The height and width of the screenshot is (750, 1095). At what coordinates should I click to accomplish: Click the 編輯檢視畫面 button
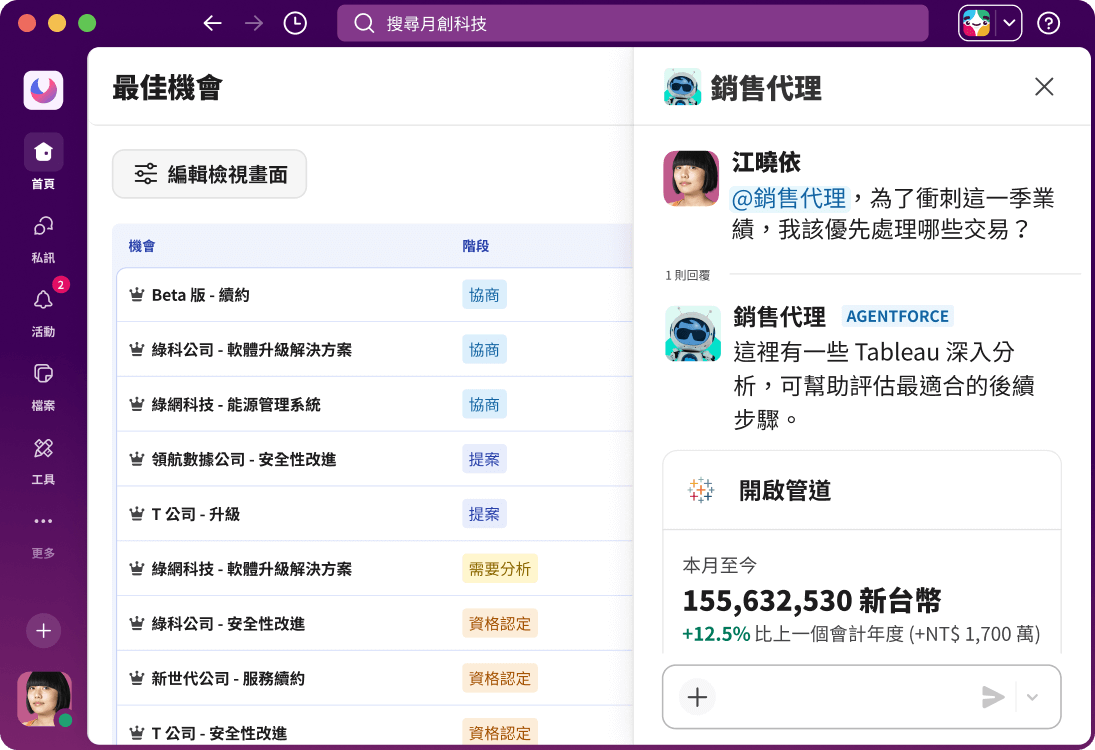pyautogui.click(x=209, y=174)
